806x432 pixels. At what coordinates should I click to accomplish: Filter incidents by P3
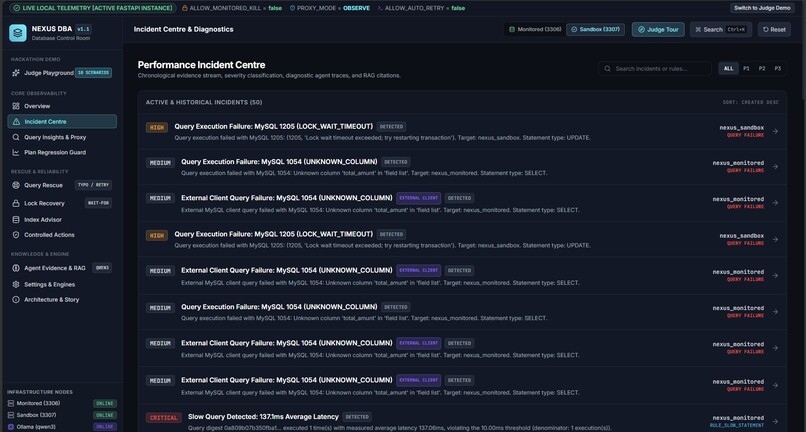click(x=778, y=68)
